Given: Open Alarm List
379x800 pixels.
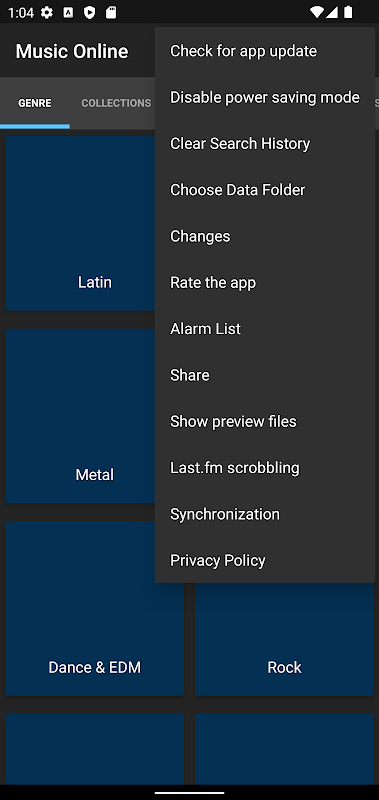Looking at the screenshot, I should click(265, 329).
